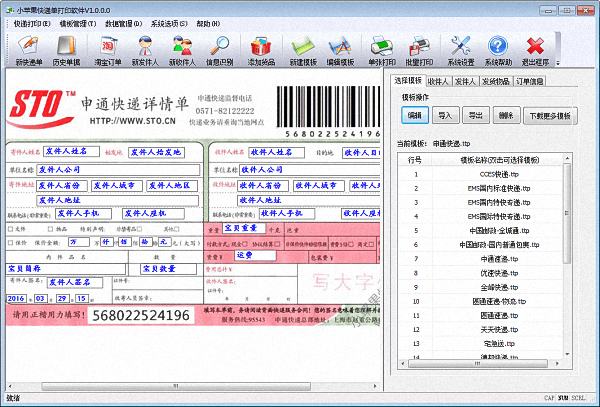Open 历史单据 (history records) from the toolbar

(x=67, y=47)
